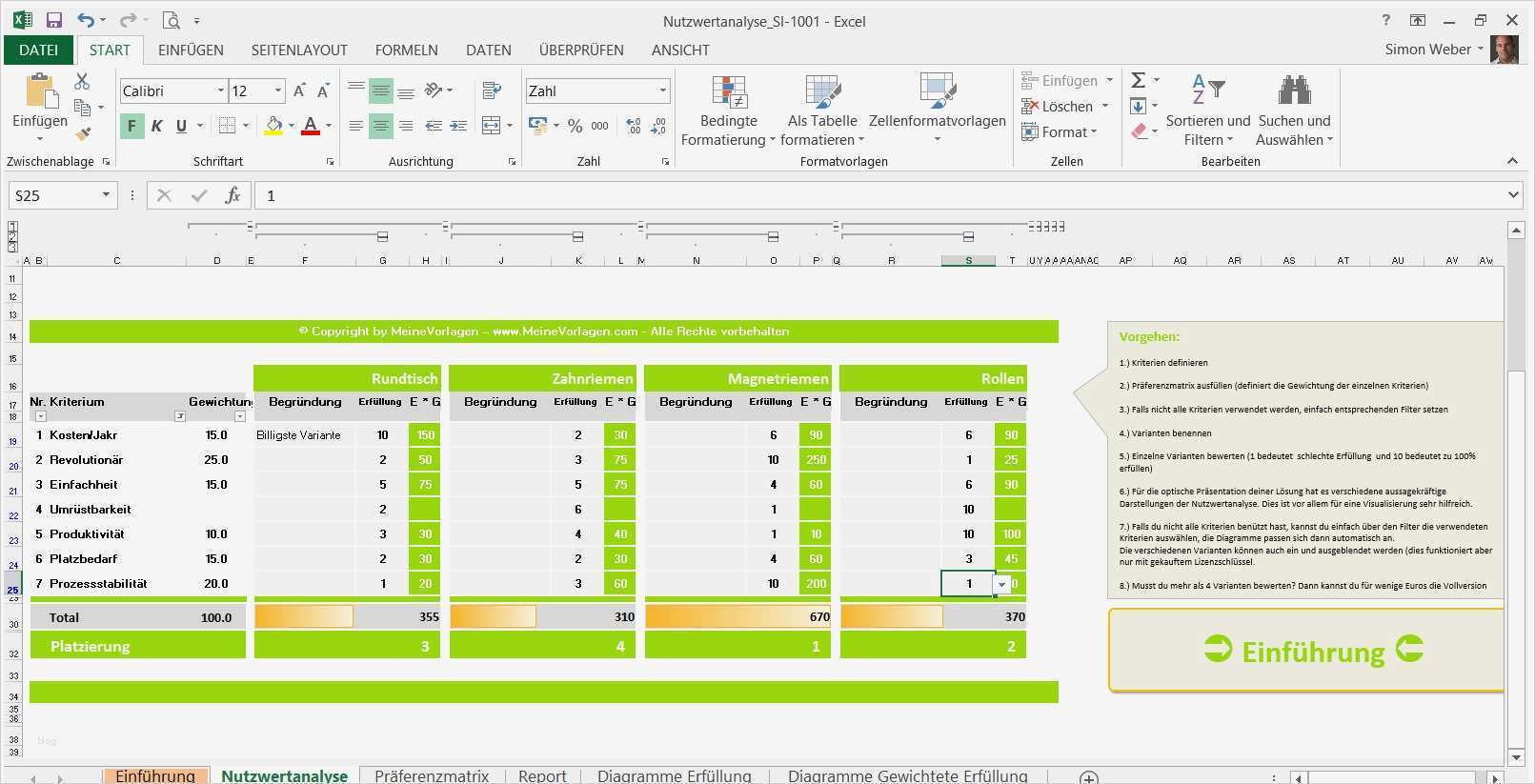Click the print preview icon in quick access
This screenshot has width=1535, height=784.
pyautogui.click(x=172, y=20)
